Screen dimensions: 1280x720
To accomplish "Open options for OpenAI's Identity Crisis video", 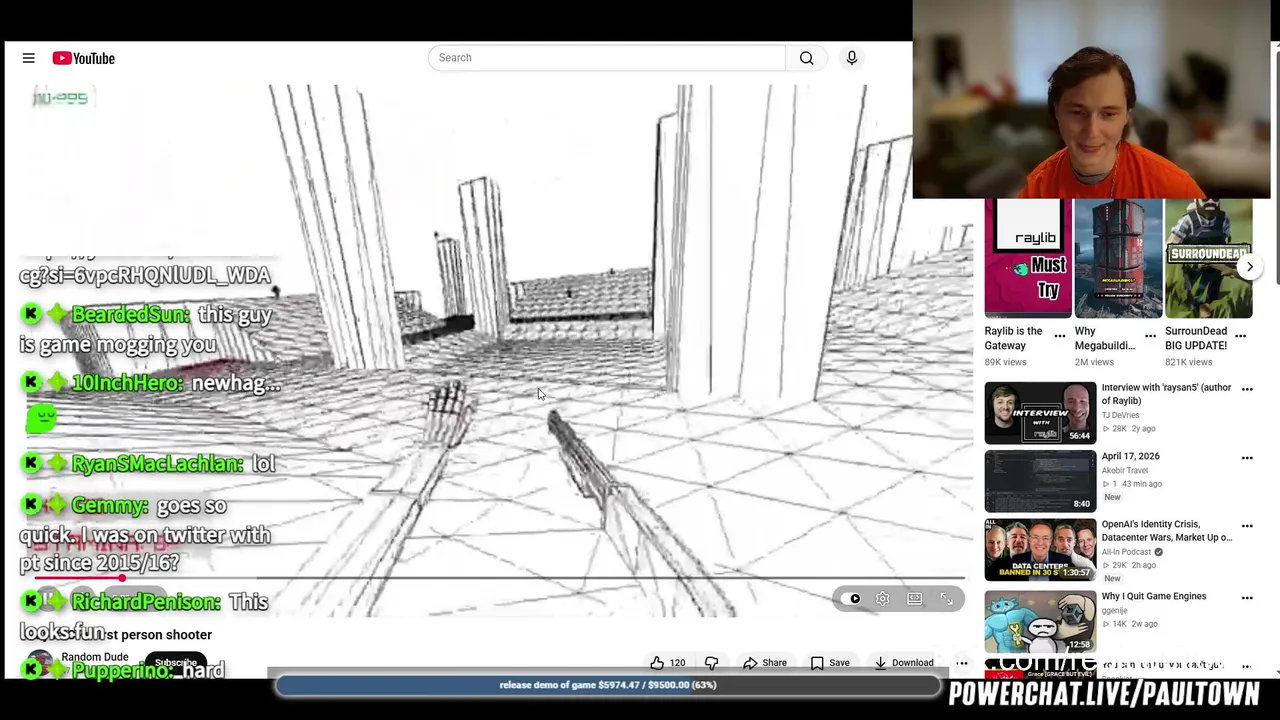I will [1247, 526].
